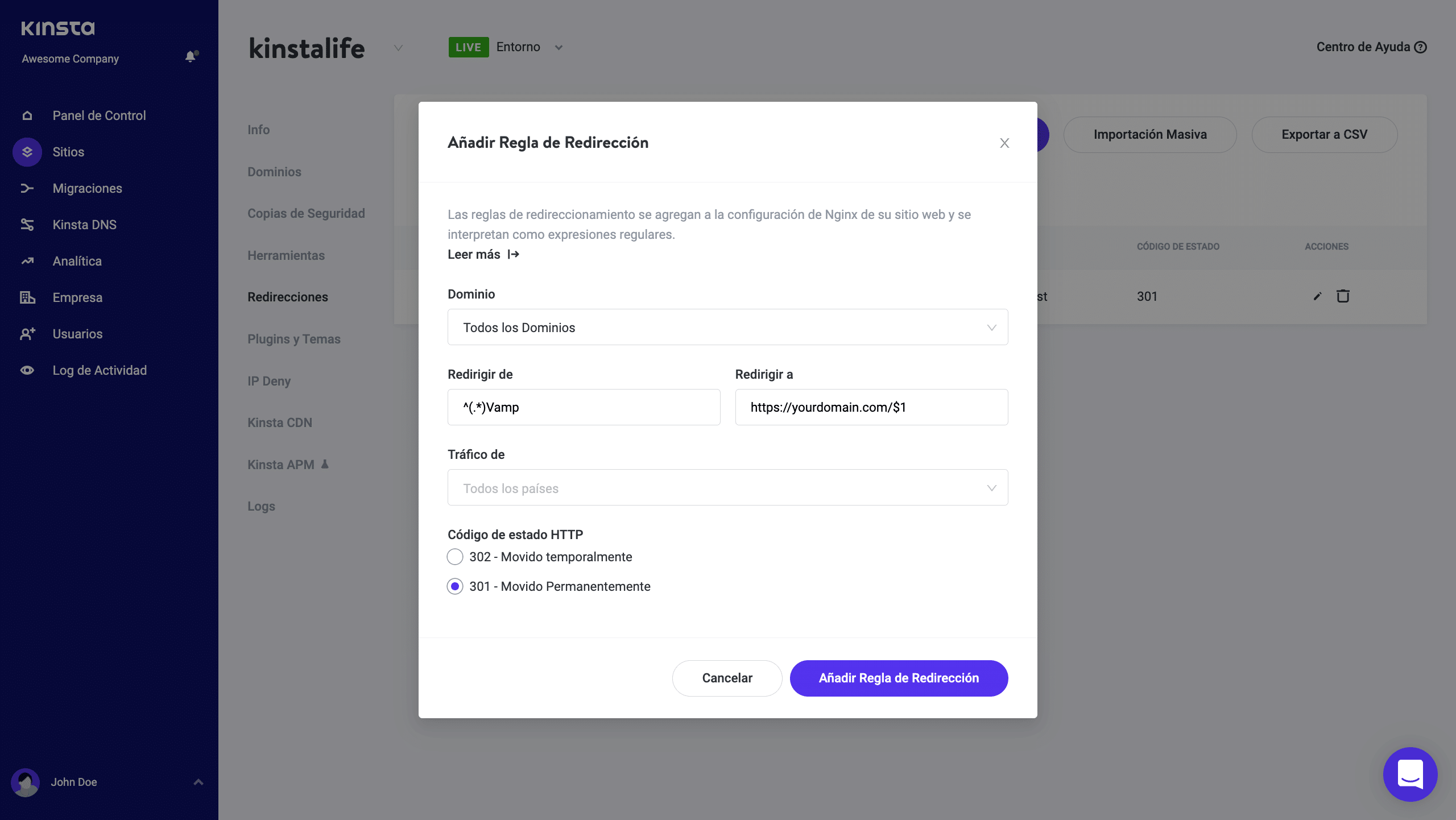
Task: Close the Añadir Regla de Redirección dialog
Action: (x=1004, y=143)
